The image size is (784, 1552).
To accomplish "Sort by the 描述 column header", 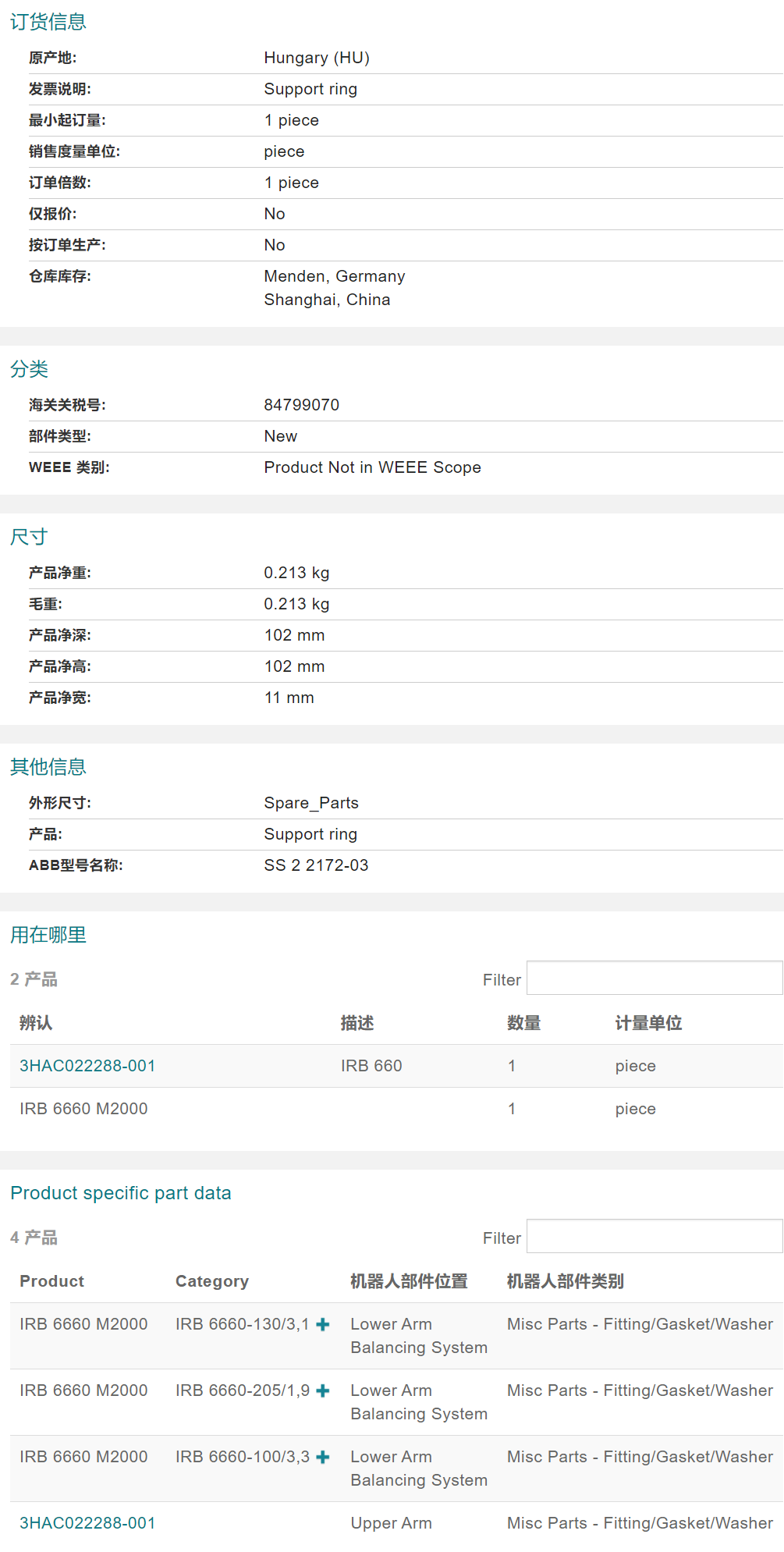I will (x=357, y=1023).
